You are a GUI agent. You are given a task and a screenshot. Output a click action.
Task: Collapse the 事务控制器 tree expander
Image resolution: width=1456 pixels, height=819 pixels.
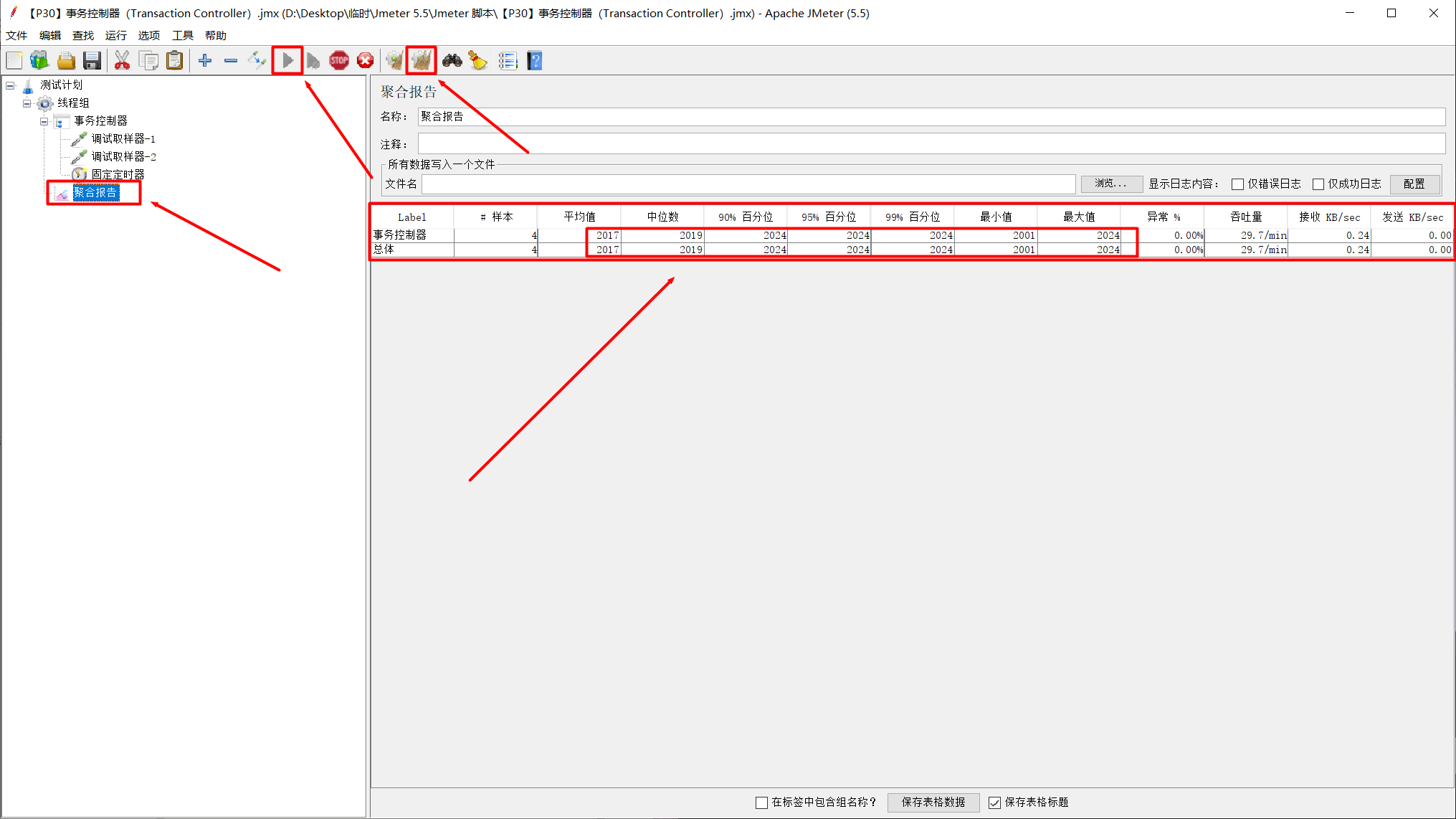44,121
